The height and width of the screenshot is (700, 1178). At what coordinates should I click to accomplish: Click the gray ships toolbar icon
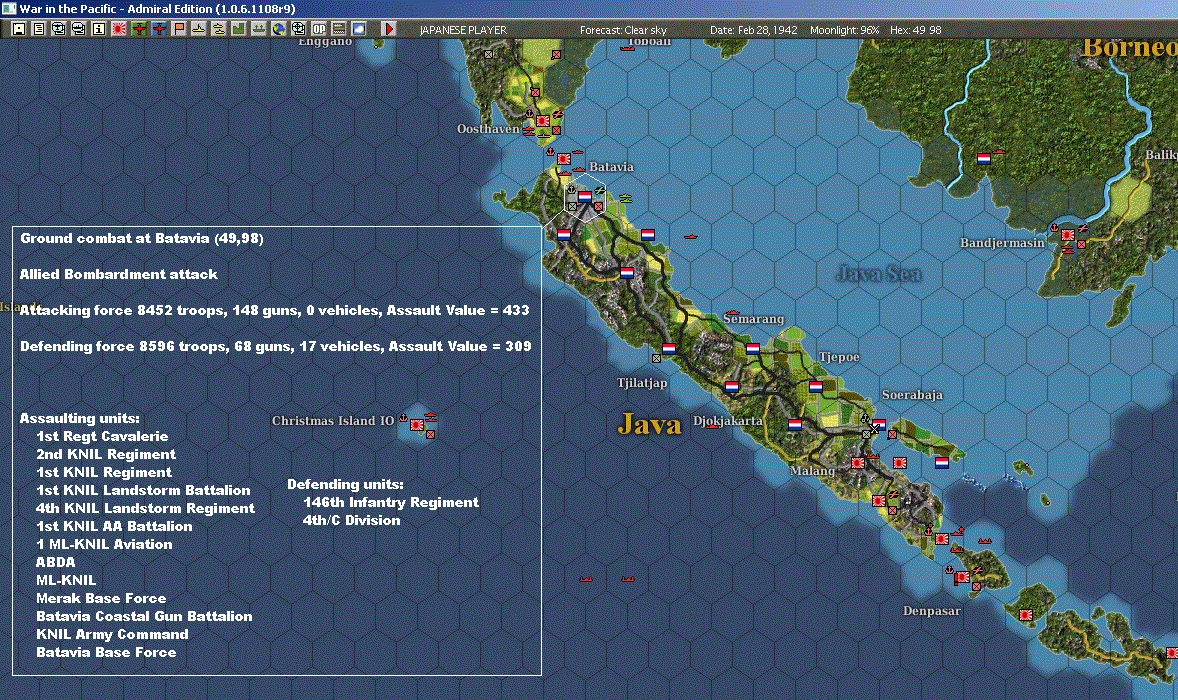coord(258,29)
